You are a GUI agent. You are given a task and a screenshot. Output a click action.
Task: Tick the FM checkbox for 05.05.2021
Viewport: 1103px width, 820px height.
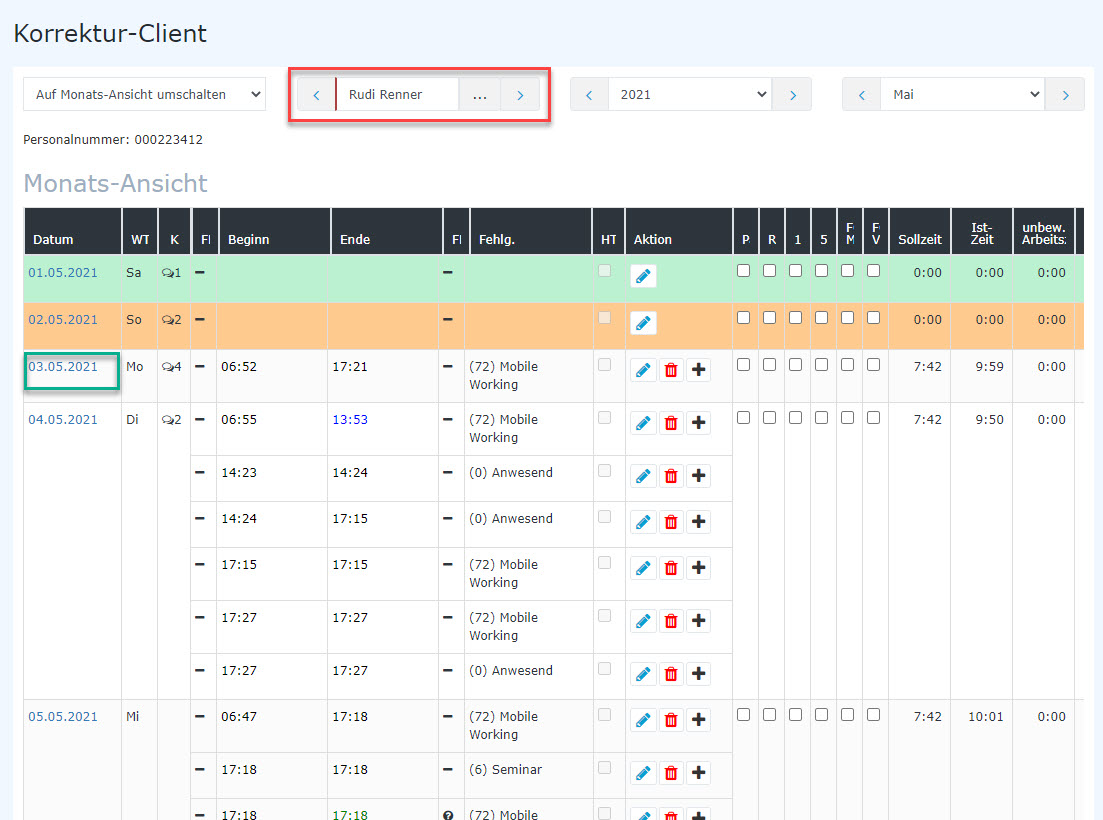click(848, 715)
